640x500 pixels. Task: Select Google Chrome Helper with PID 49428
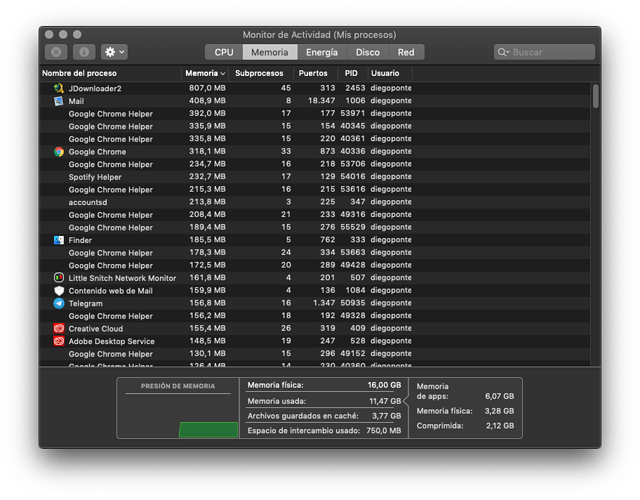315,265
